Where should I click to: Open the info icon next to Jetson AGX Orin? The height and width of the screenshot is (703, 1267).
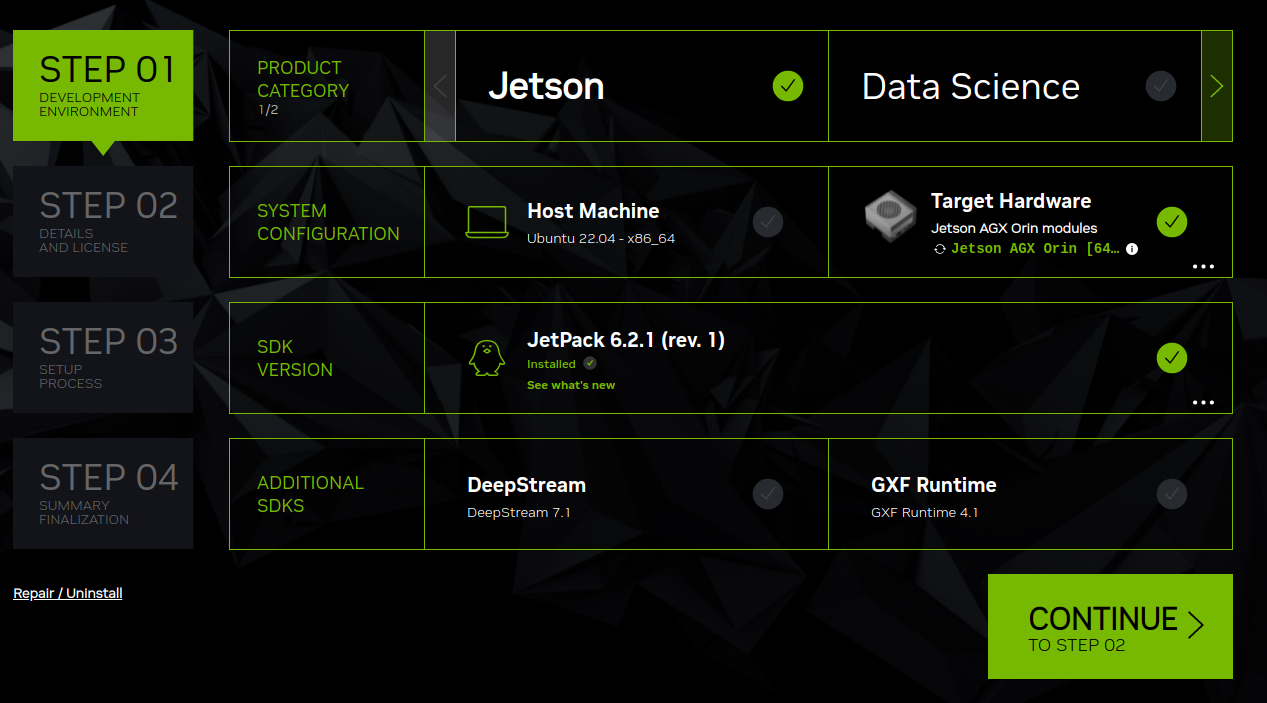coord(1132,249)
